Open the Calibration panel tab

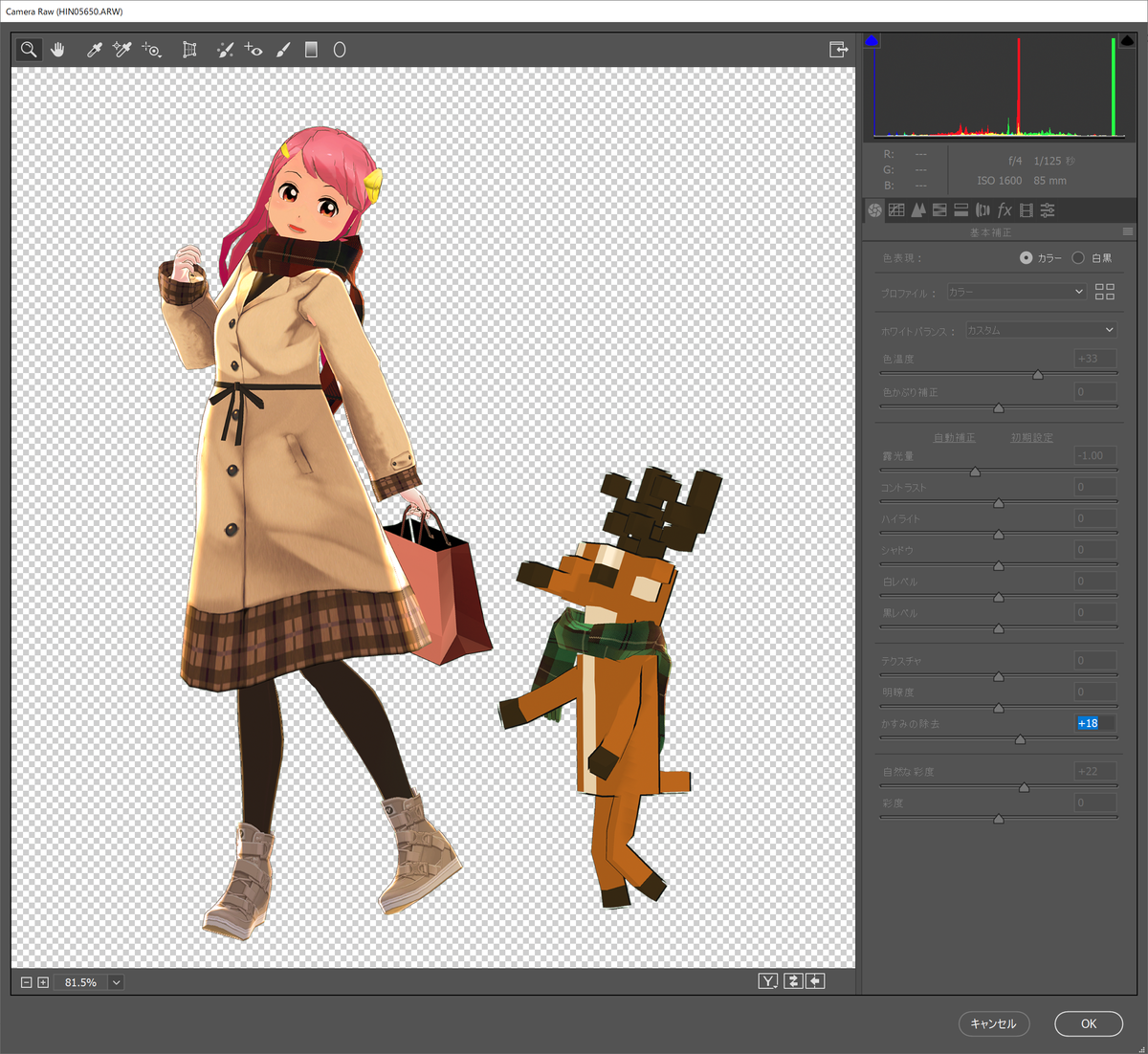[x=1027, y=210]
